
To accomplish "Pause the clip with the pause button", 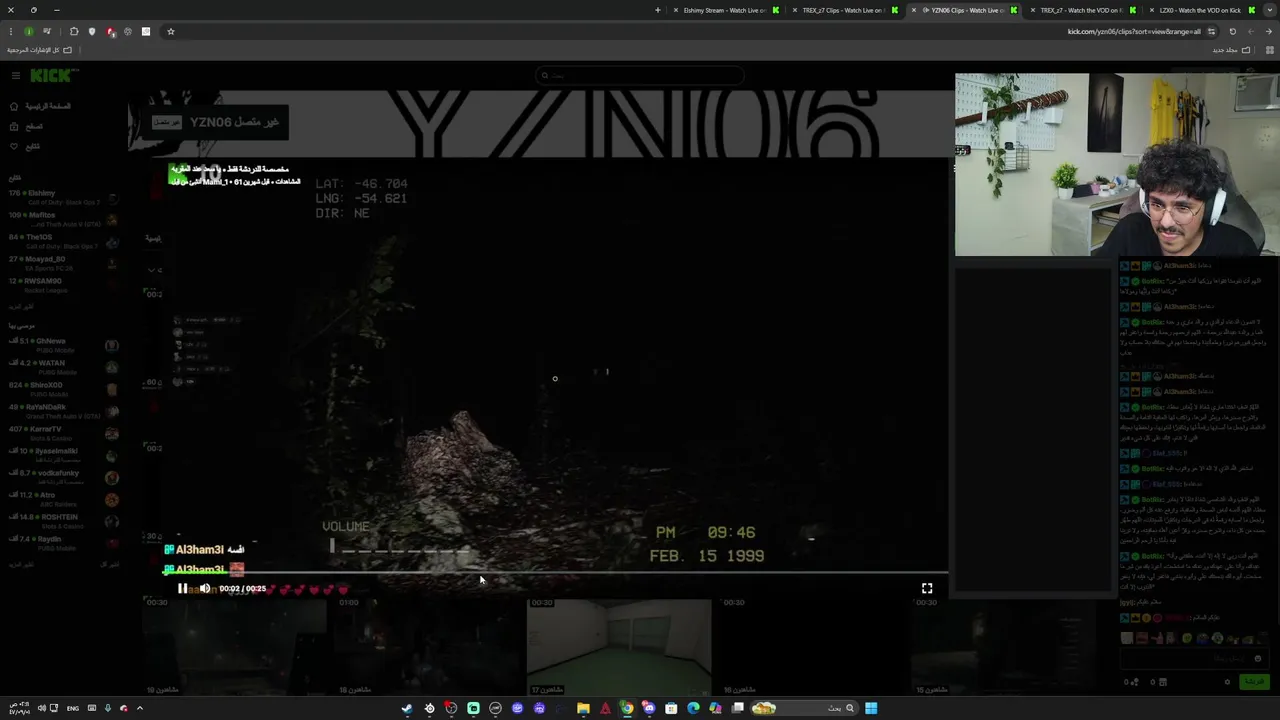I will (x=182, y=589).
